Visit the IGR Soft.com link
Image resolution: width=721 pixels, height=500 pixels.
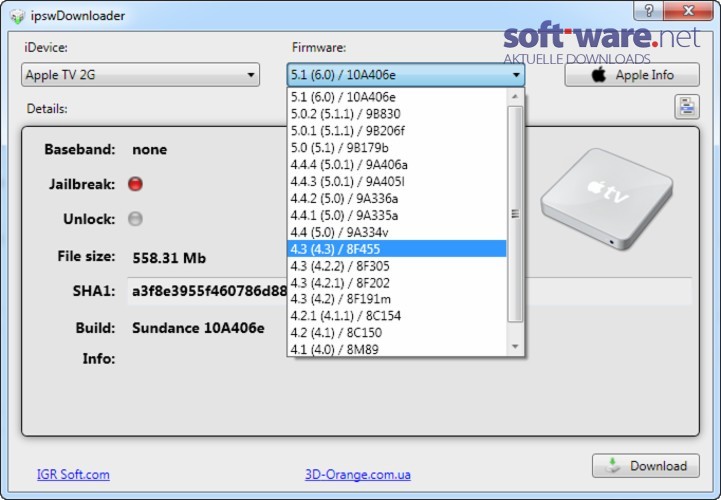pyautogui.click(x=73, y=474)
